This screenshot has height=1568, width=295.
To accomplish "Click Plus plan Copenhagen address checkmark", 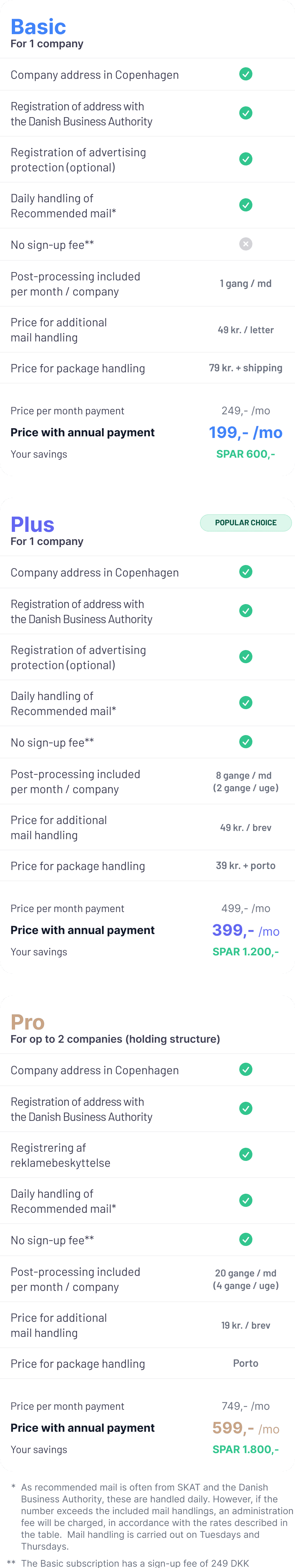I will [x=246, y=572].
